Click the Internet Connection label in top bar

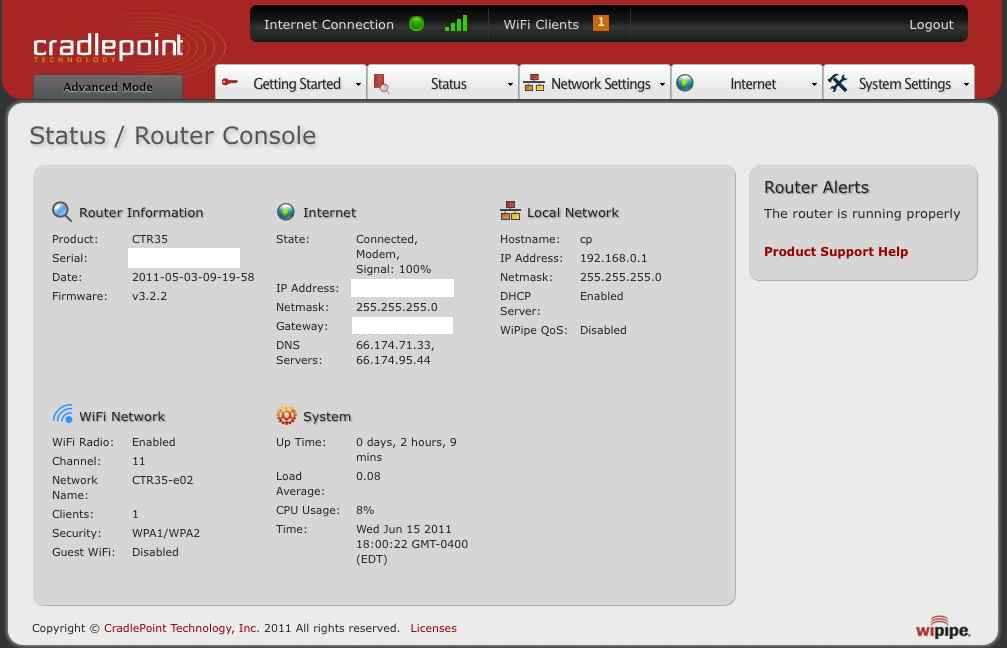tap(328, 24)
